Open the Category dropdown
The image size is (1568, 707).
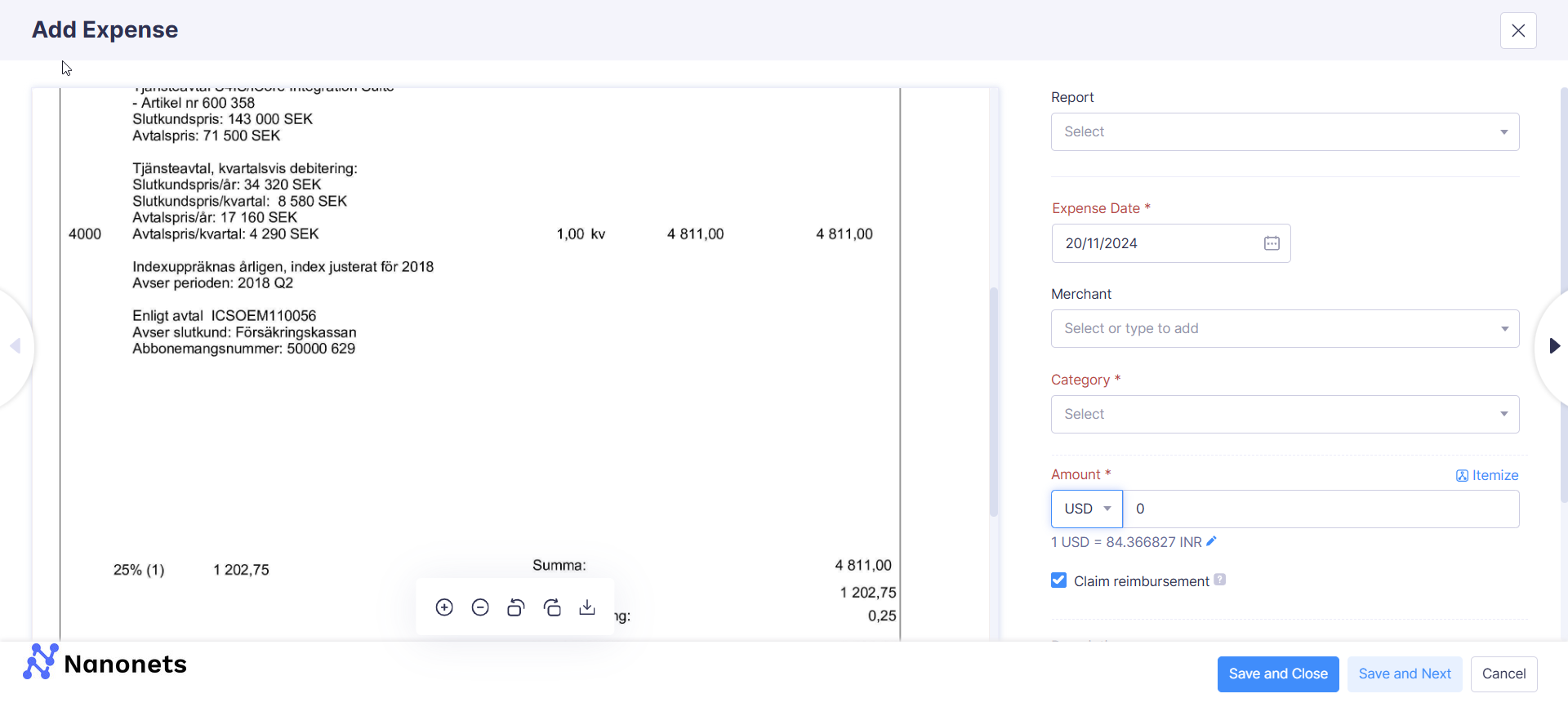click(x=1285, y=415)
